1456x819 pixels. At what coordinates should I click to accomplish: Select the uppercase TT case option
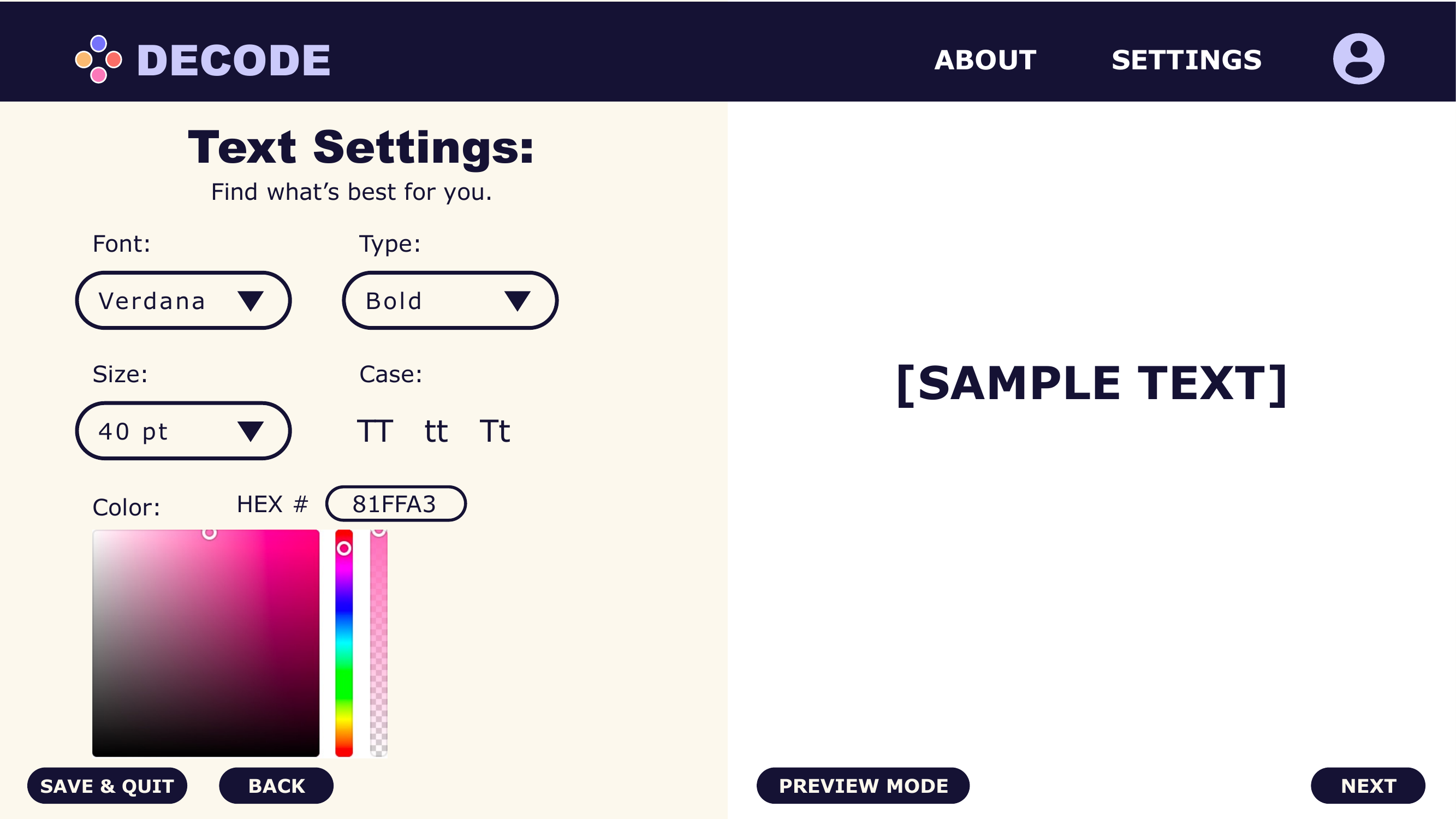(x=375, y=431)
